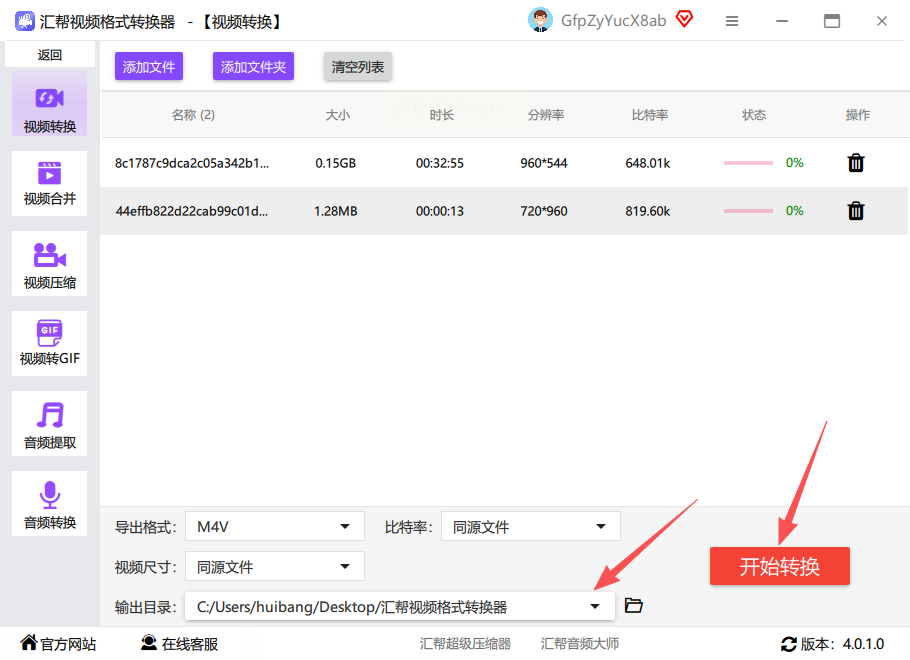Expand the export format (导出格式) M4V dropdown
Screen dimensions: 910x660
tap(275, 527)
